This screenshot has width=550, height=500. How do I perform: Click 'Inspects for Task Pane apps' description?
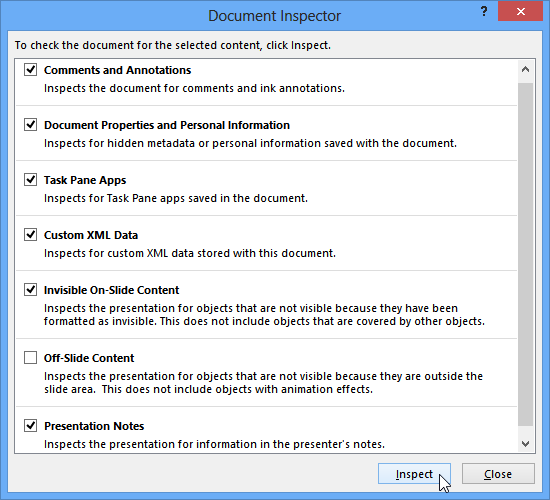176,198
